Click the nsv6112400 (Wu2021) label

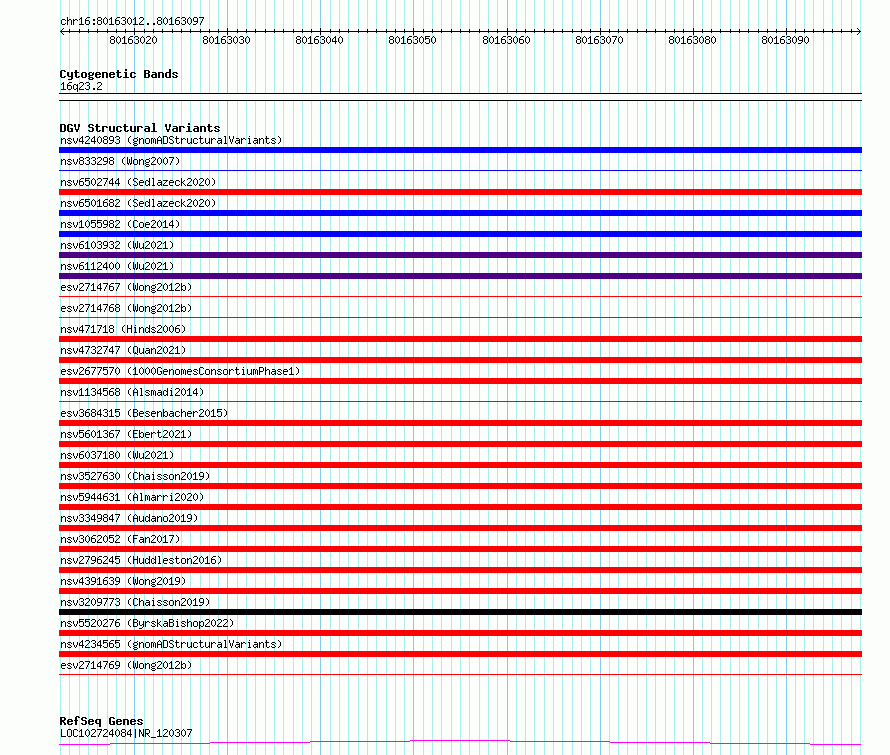(x=117, y=266)
